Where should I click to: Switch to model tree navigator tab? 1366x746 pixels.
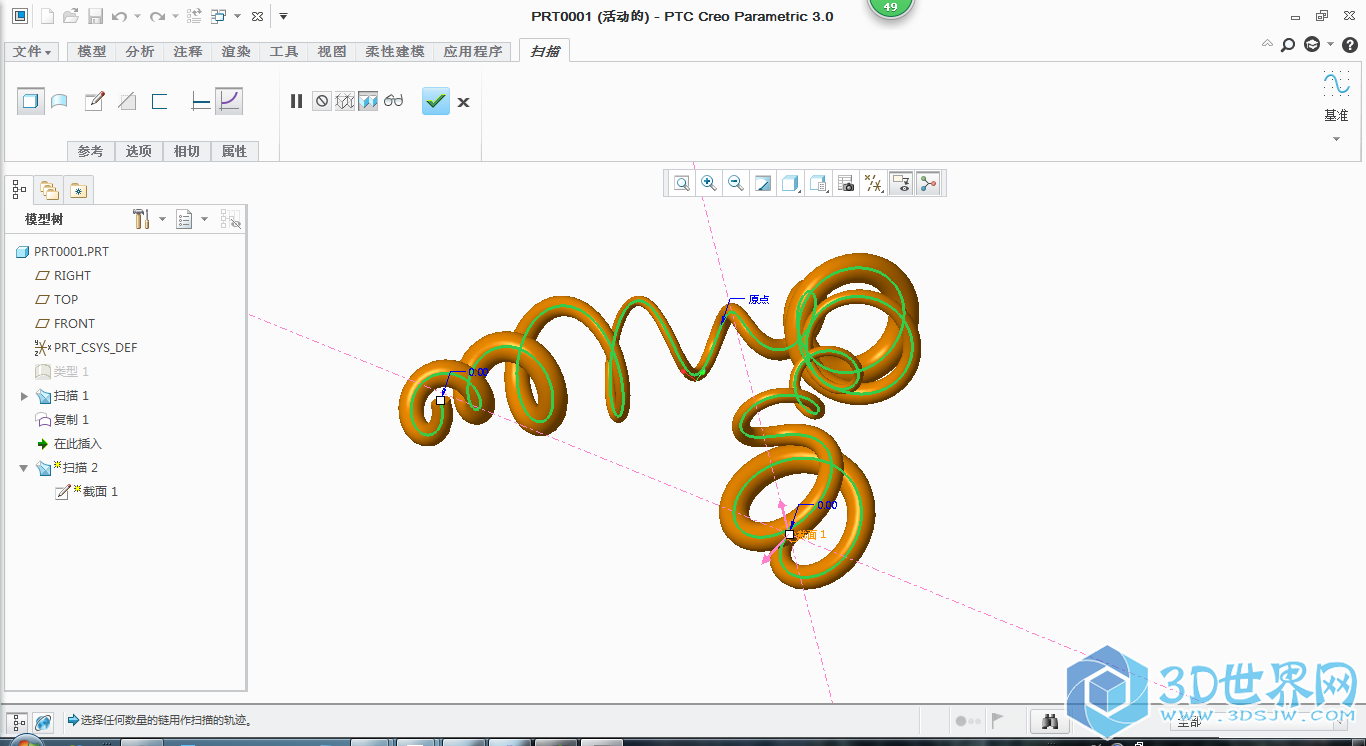(x=19, y=189)
